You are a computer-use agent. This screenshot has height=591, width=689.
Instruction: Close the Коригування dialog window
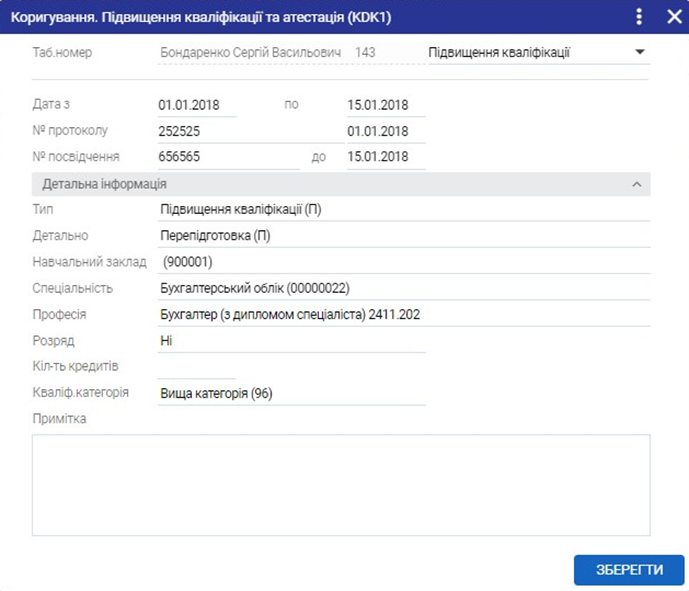coord(673,16)
